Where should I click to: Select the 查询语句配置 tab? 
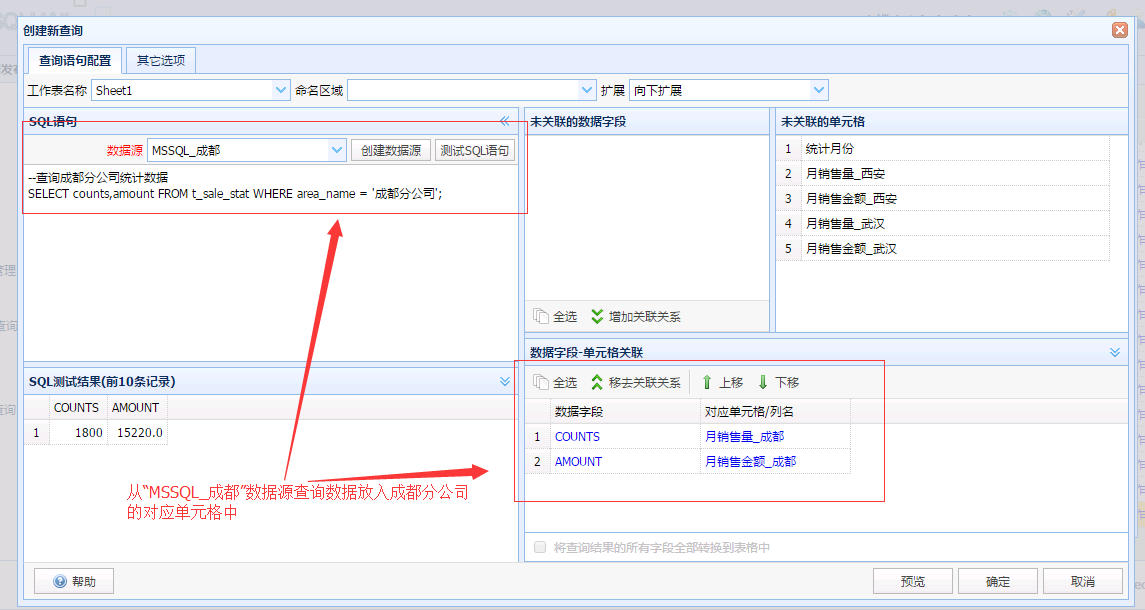pos(75,60)
